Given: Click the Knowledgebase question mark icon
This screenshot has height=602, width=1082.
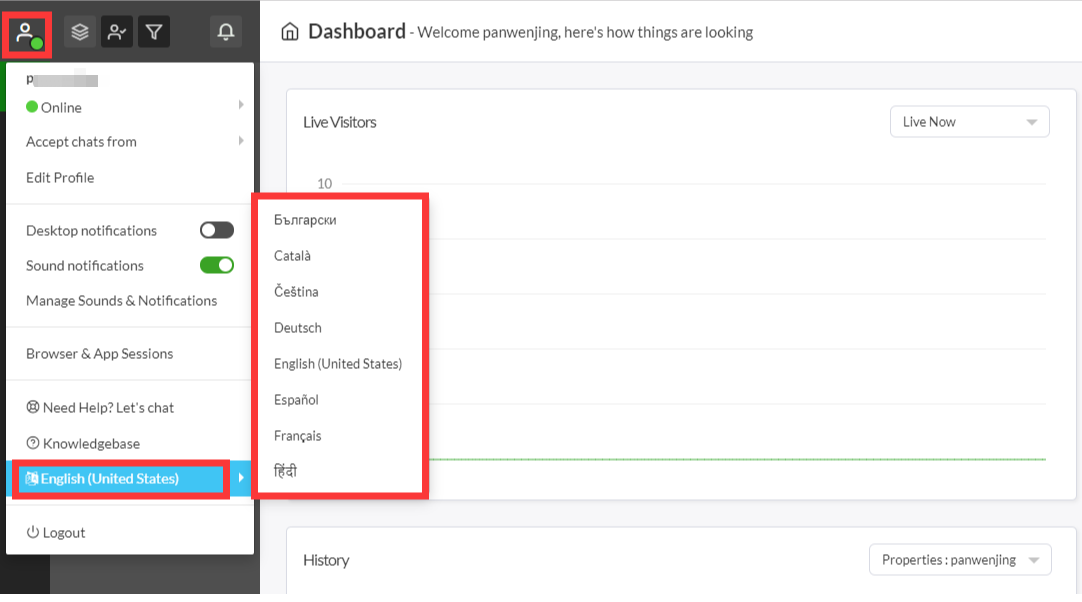Looking at the screenshot, I should [x=33, y=444].
